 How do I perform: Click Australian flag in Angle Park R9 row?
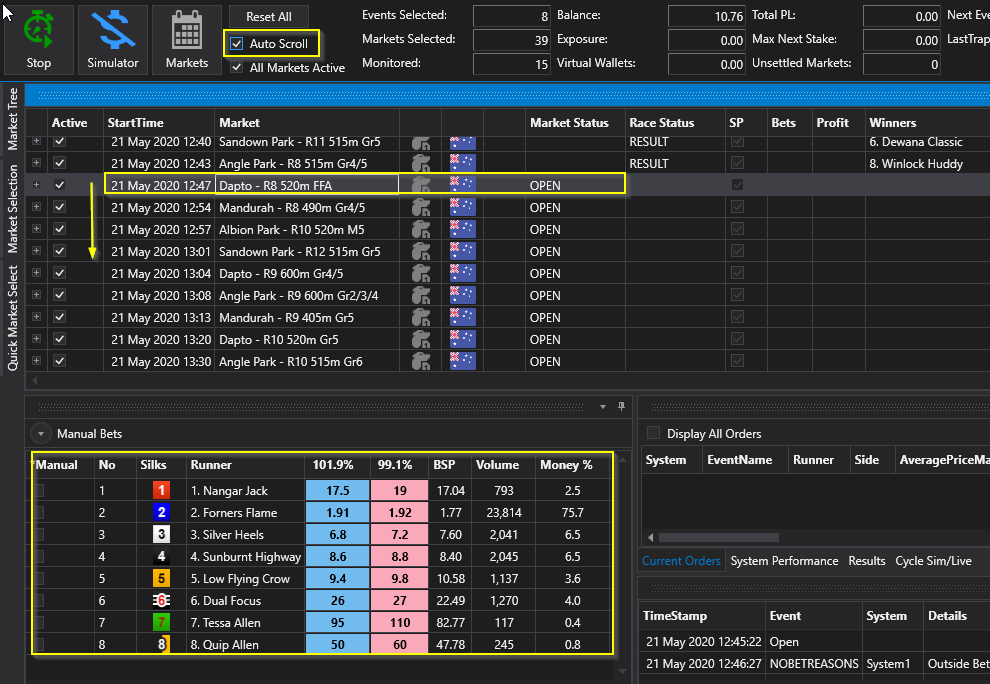point(463,295)
